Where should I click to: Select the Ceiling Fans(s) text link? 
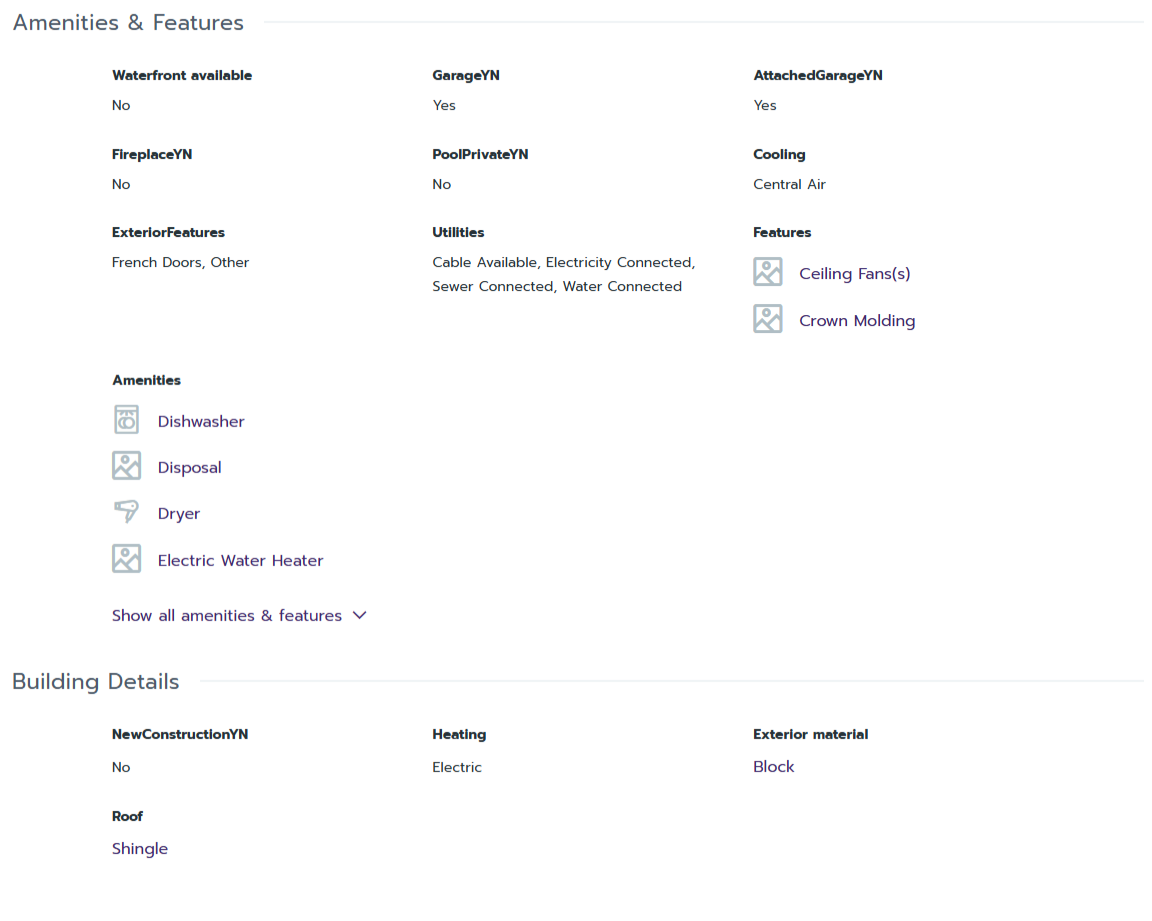(855, 274)
